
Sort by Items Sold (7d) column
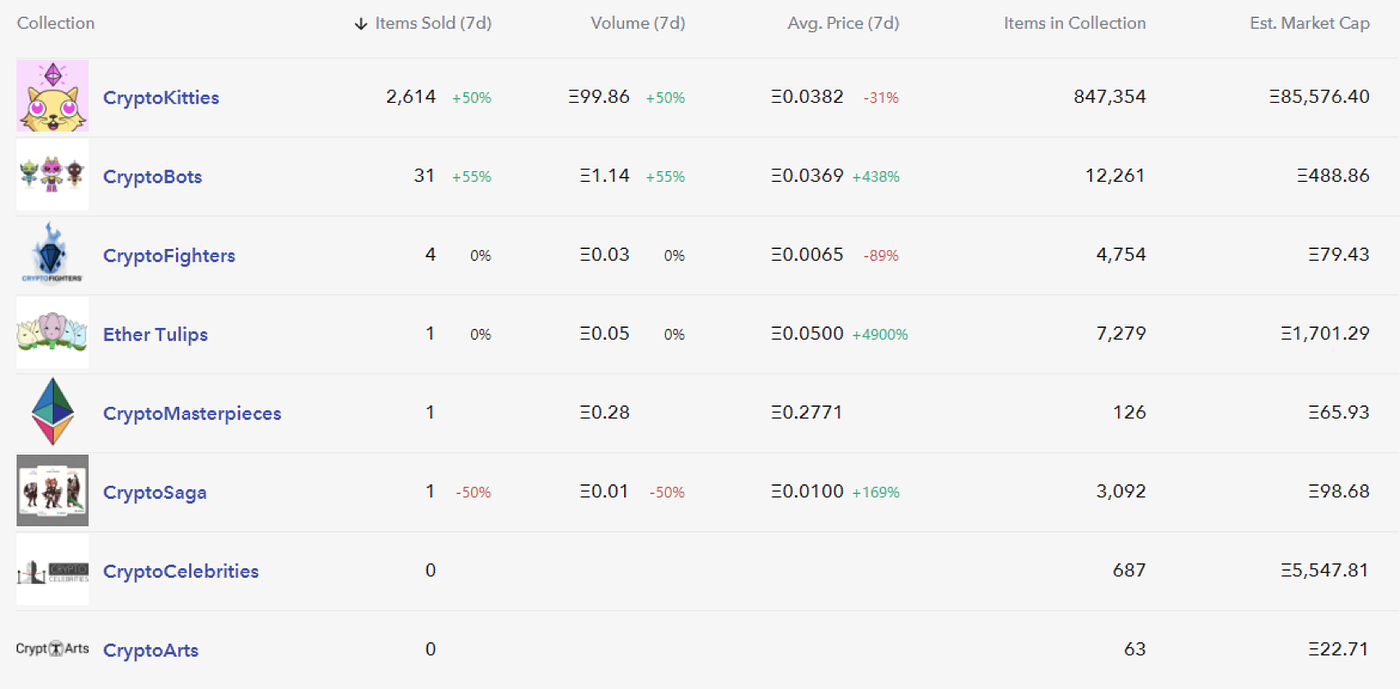coord(433,23)
